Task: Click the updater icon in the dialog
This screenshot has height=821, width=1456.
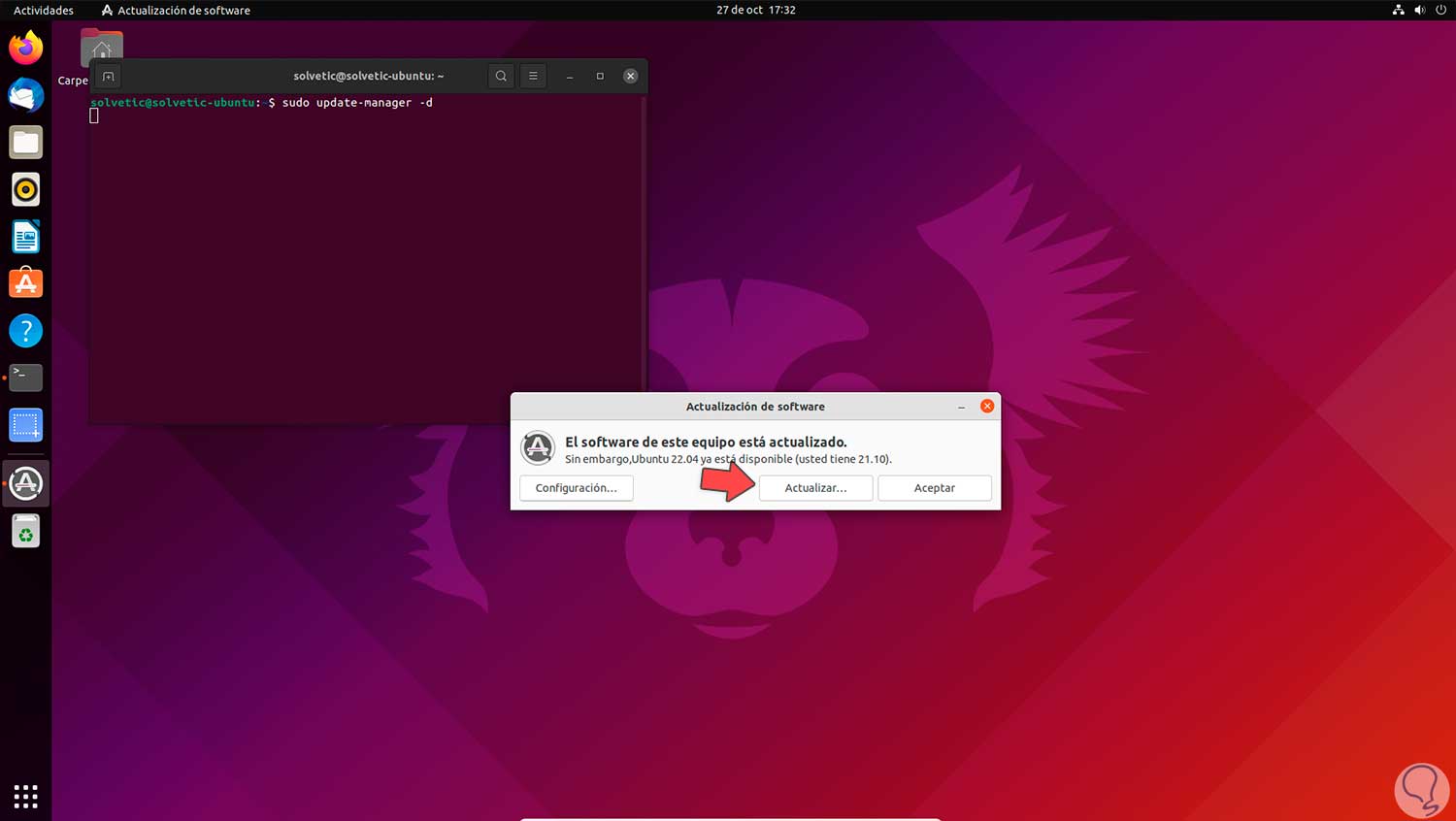Action: pyautogui.click(x=538, y=447)
